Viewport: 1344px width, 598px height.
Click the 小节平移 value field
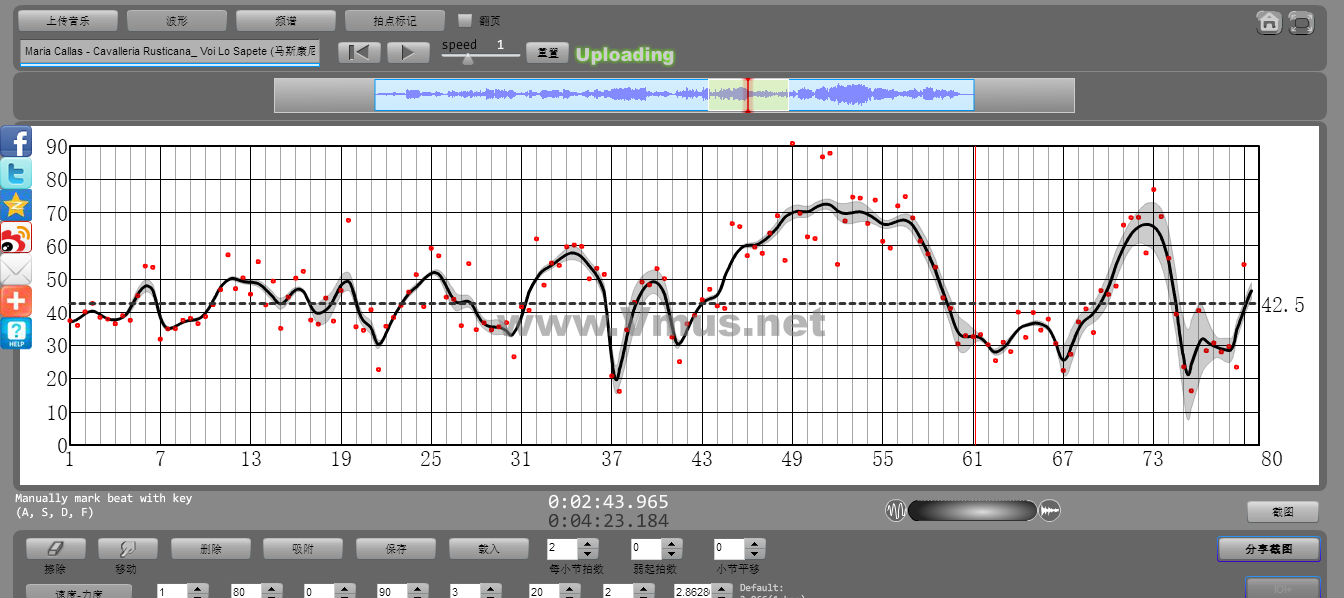pyautogui.click(x=731, y=549)
